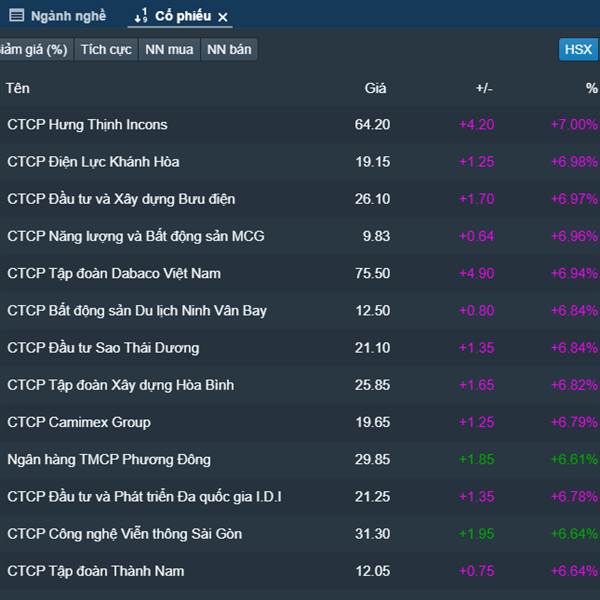The image size is (600, 600).
Task: Click percentage +6.82% of Hòa Bình
Action: 574,385
